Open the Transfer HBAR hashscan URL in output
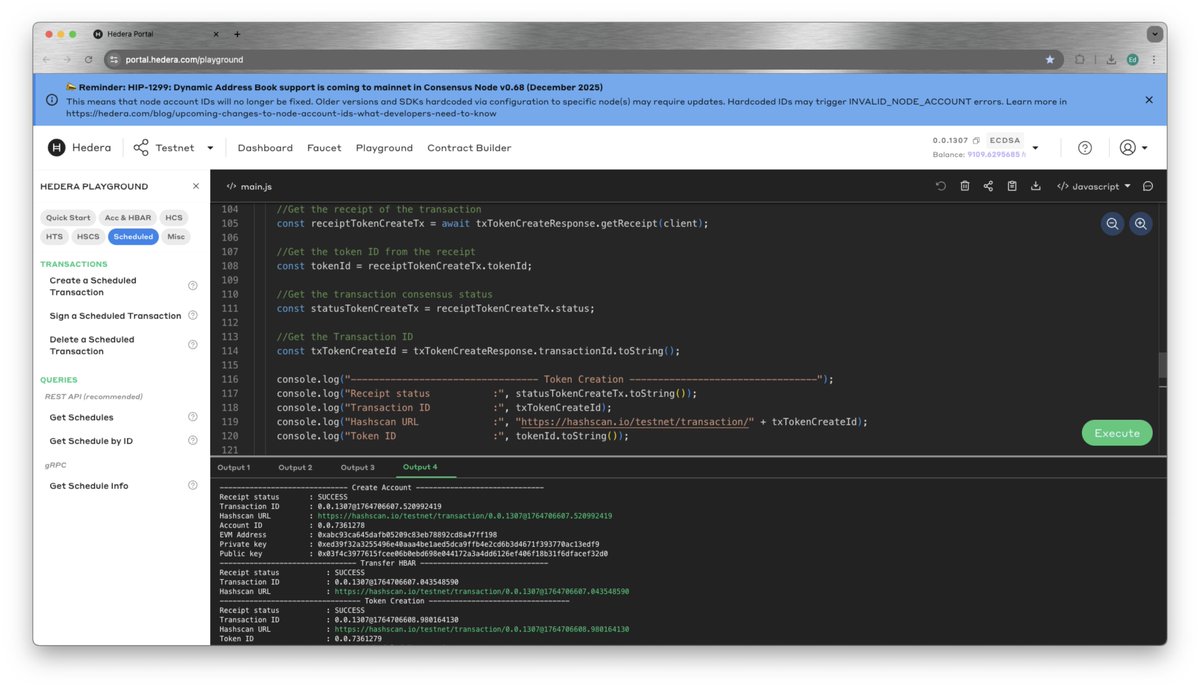 [x=482, y=591]
